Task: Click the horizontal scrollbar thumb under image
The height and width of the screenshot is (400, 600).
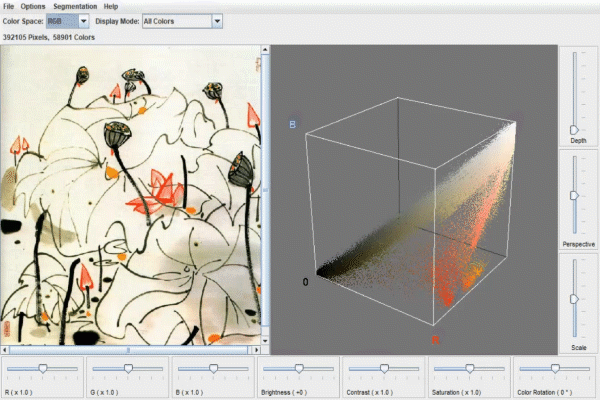Action: click(129, 349)
